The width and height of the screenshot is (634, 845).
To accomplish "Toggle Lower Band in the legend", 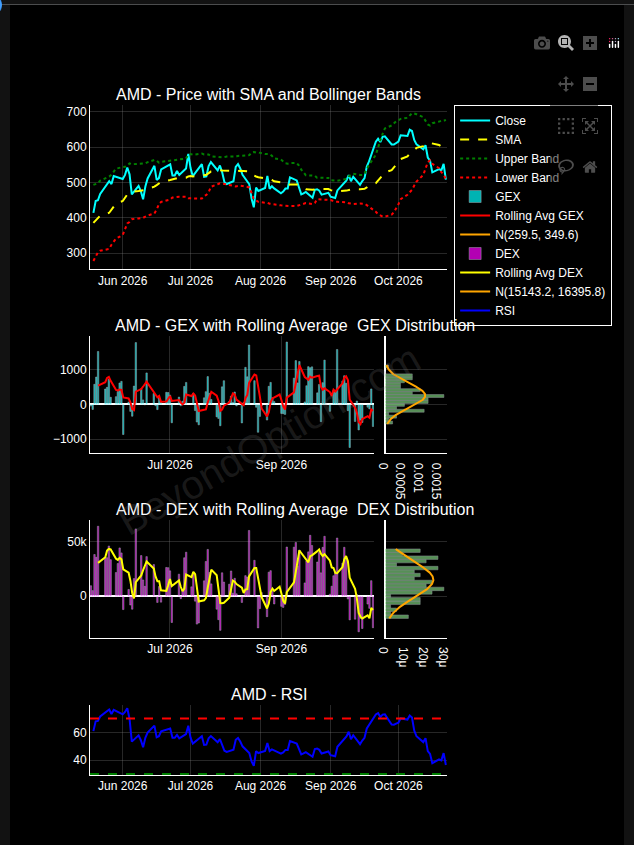I will tap(527, 178).
